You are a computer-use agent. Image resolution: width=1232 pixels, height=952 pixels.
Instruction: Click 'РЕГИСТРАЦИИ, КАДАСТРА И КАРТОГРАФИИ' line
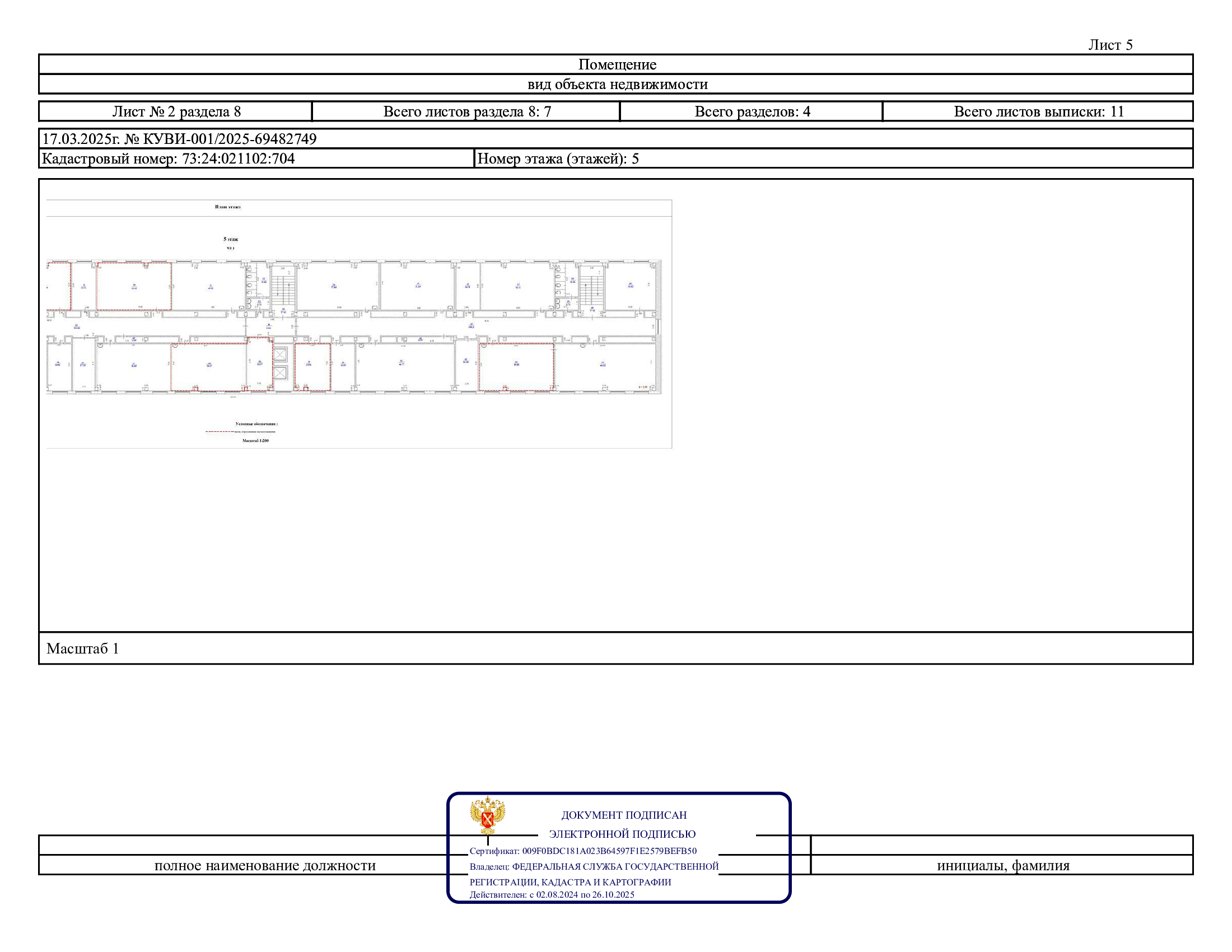[570, 882]
